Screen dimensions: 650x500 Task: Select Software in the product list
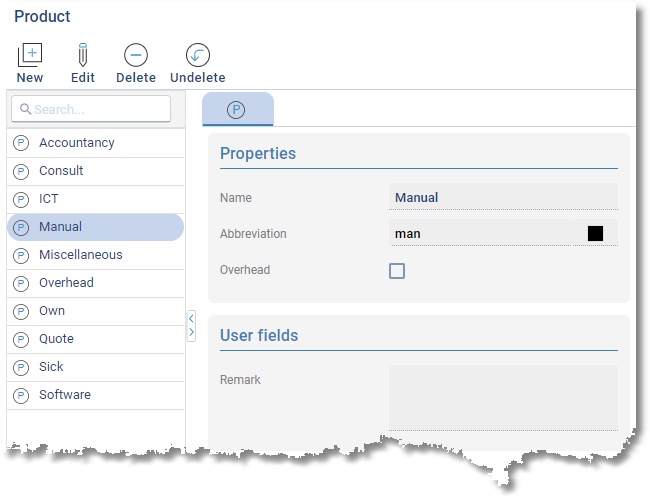(95, 395)
